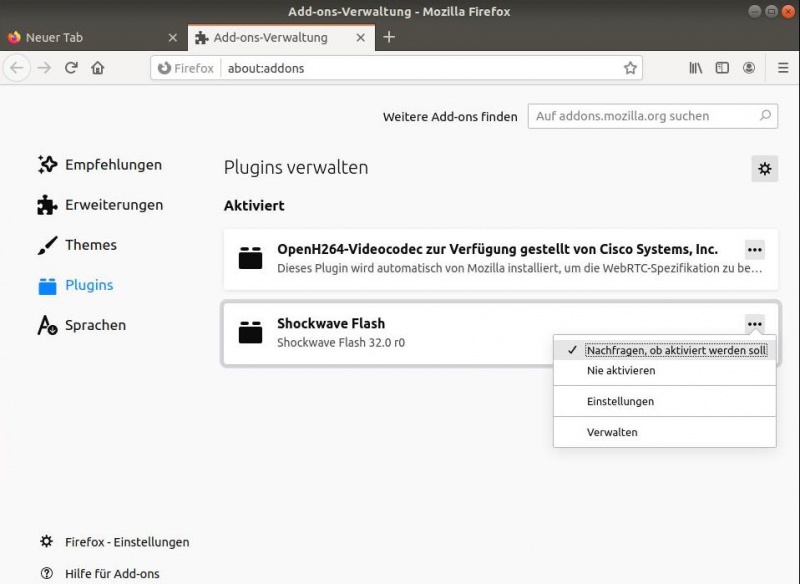Close the Add-ons-Verwaltung tab
The height and width of the screenshot is (584, 800).
tap(360, 37)
